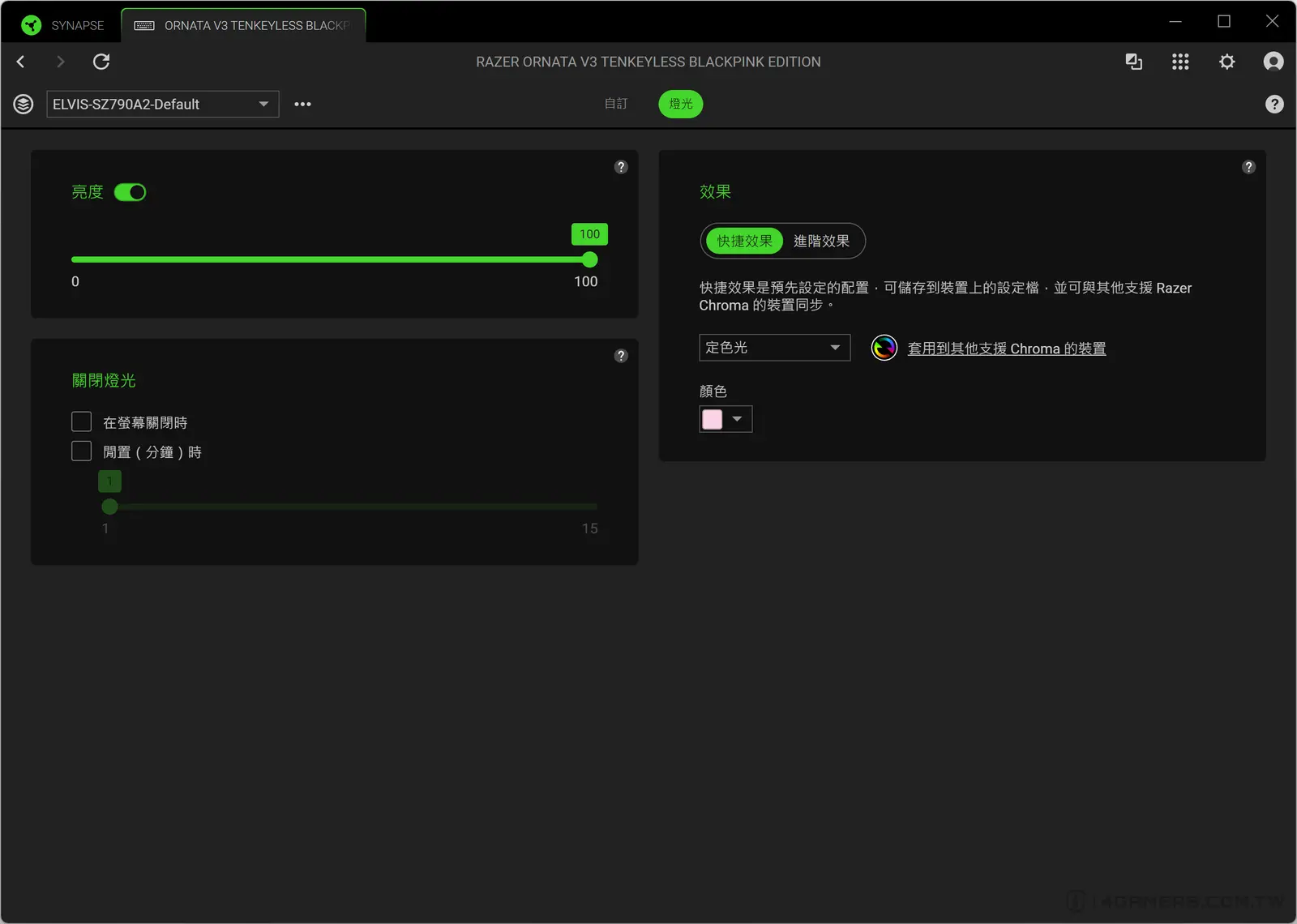Viewport: 1297px width, 924px height.
Task: Open the user account profile icon
Action: (1273, 62)
